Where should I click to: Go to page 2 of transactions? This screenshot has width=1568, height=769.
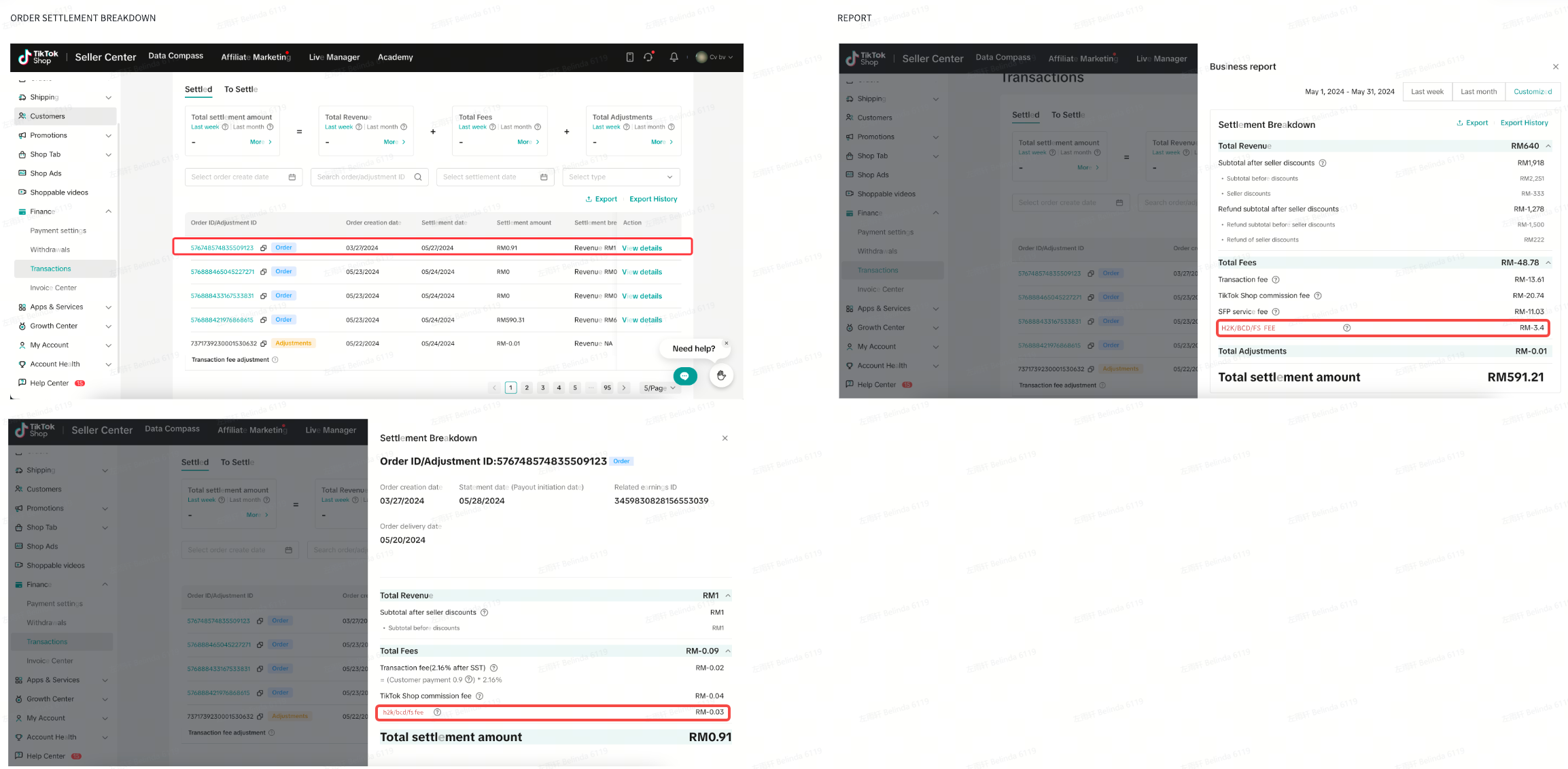[x=526, y=388]
